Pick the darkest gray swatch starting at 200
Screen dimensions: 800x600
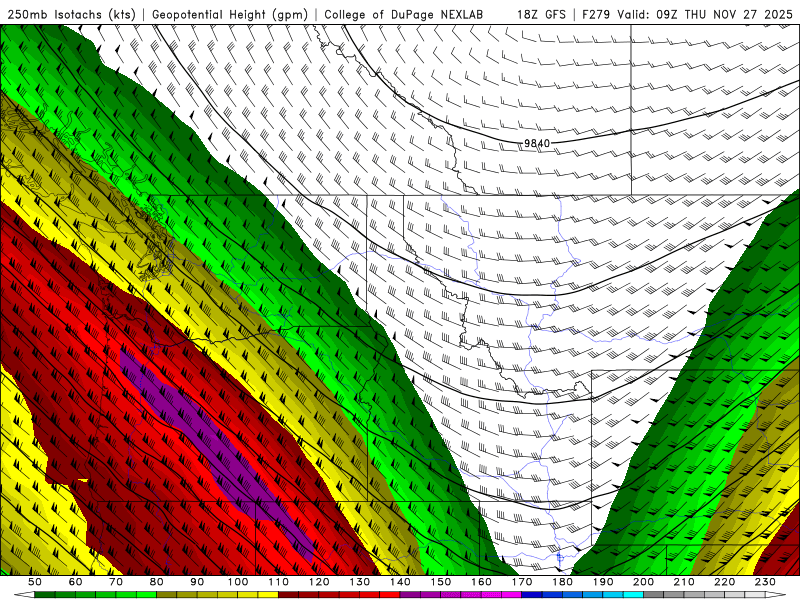click(x=654, y=594)
